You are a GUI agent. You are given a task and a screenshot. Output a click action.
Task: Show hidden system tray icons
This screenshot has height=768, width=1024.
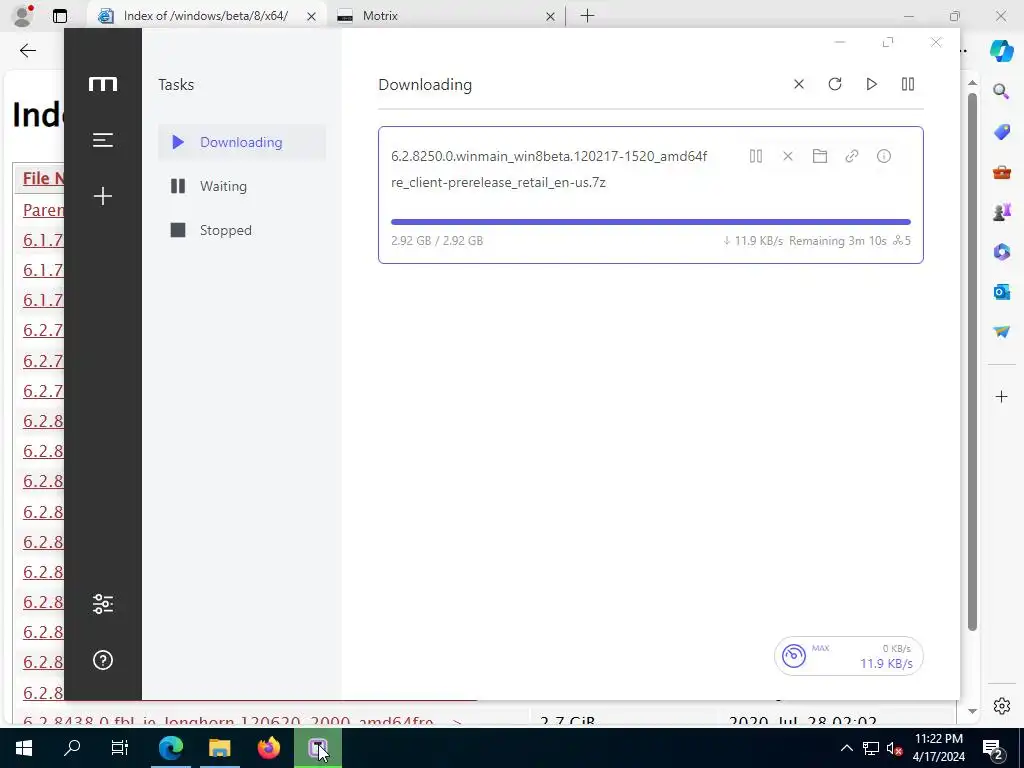(846, 748)
